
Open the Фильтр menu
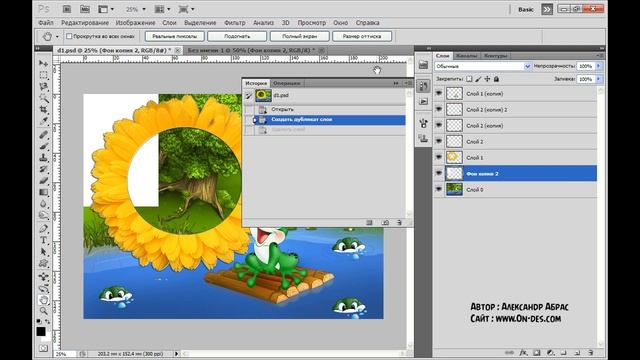coord(235,23)
